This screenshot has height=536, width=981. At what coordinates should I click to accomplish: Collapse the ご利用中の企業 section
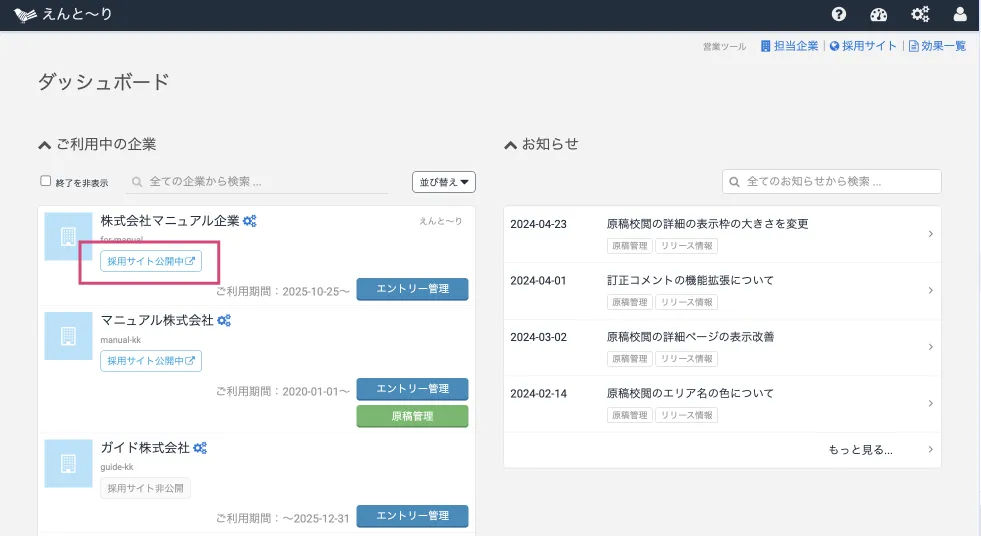coord(44,145)
